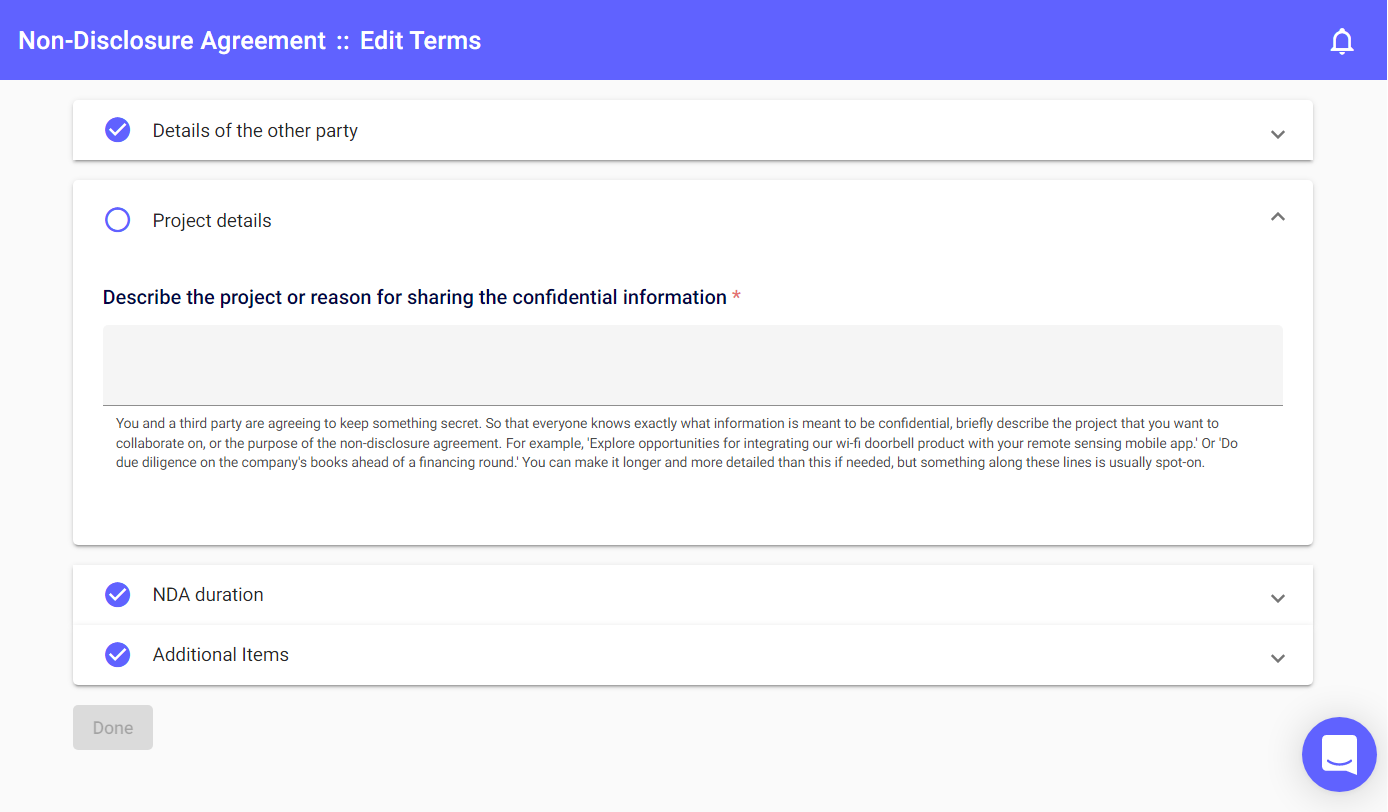The image size is (1388, 812).
Task: Click the checkmark beside Details of the other party
Action: [118, 130]
